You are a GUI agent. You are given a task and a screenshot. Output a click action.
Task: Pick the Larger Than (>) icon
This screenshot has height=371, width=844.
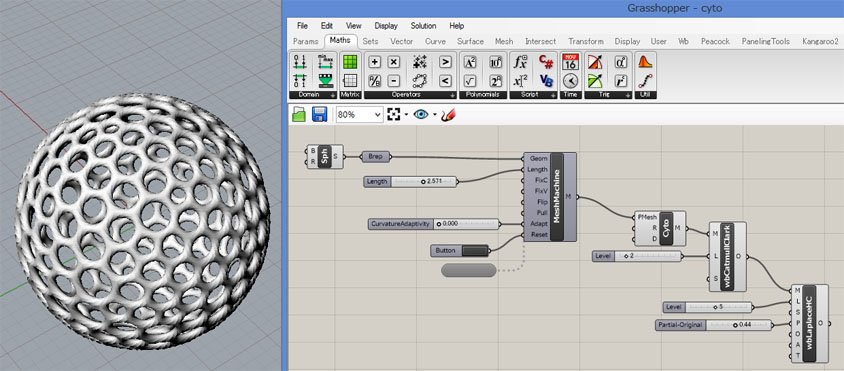445,62
